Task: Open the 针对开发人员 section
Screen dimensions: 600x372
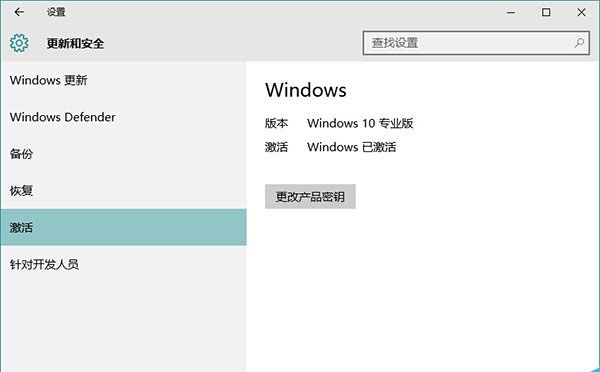Action: (x=124, y=264)
